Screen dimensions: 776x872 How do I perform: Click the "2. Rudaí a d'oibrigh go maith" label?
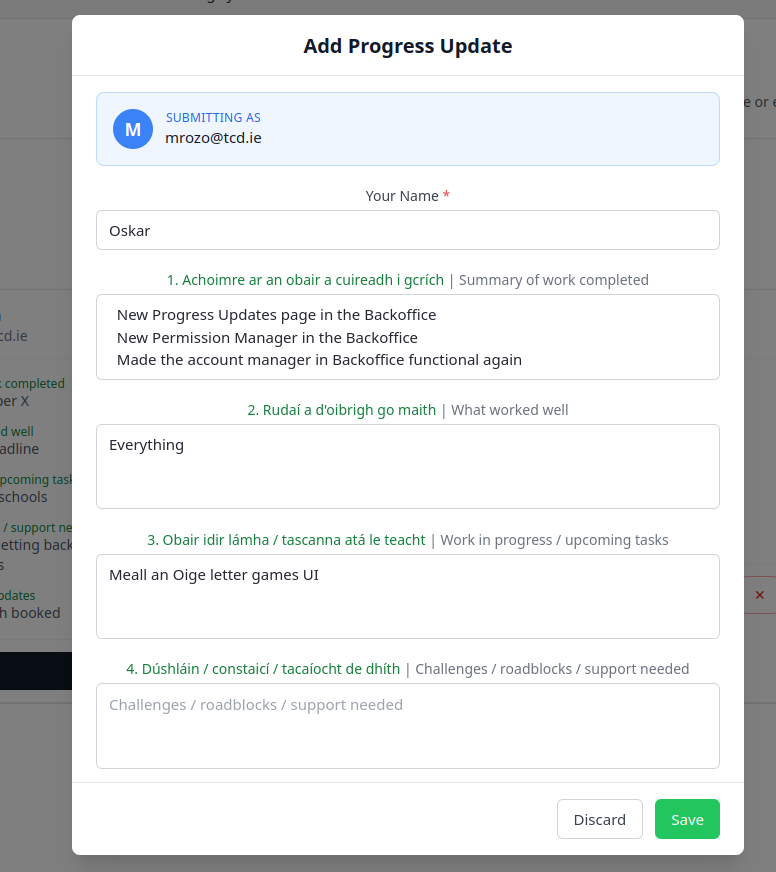[x=341, y=410]
